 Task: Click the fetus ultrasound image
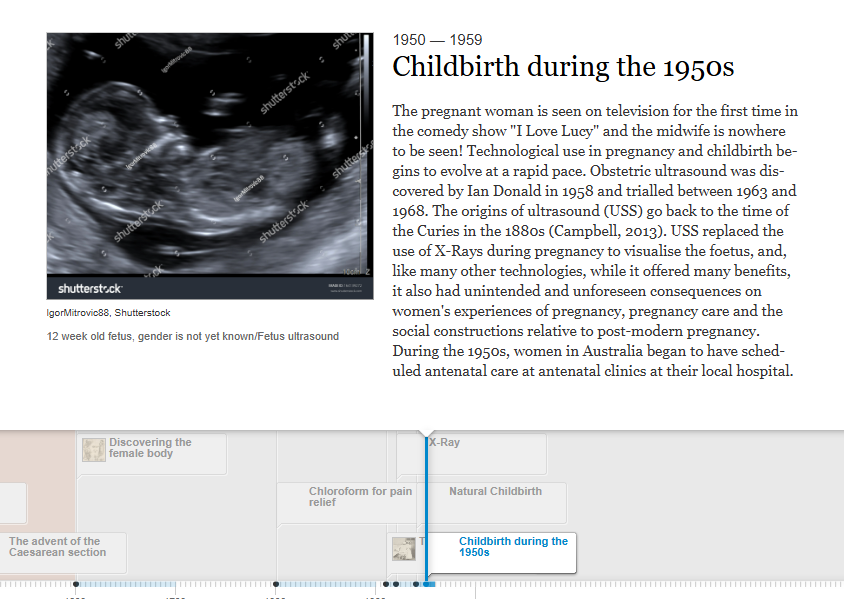(209, 165)
